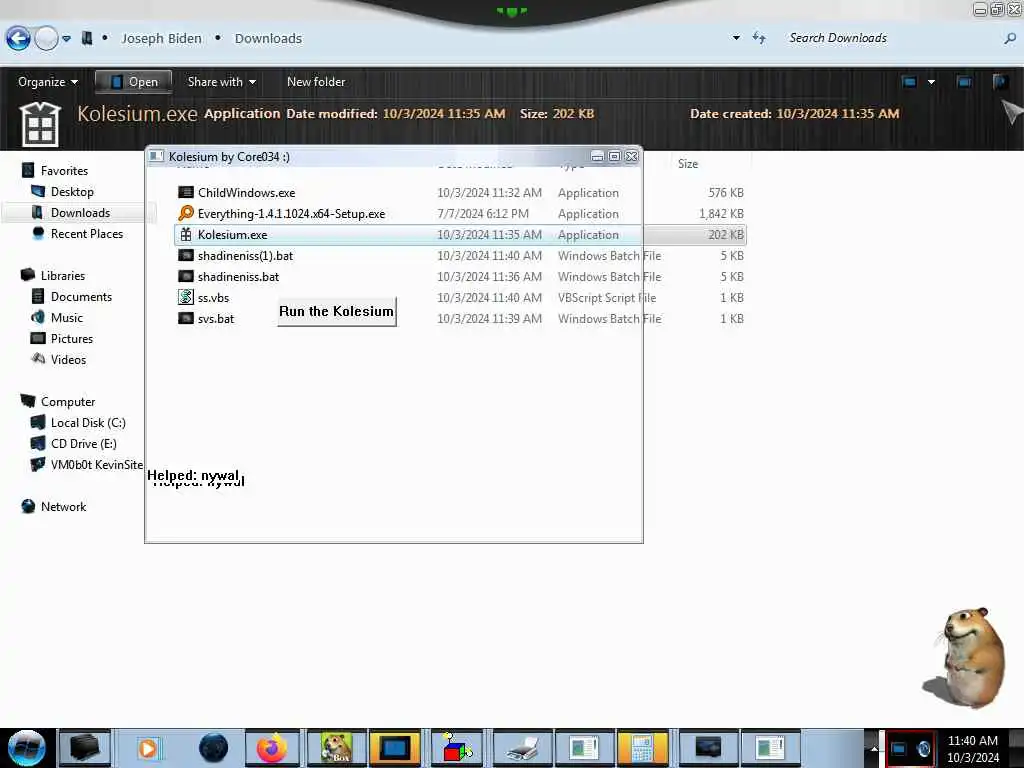The image size is (1024, 768).
Task: Select the Kolesium.exe file row
Action: [460, 234]
